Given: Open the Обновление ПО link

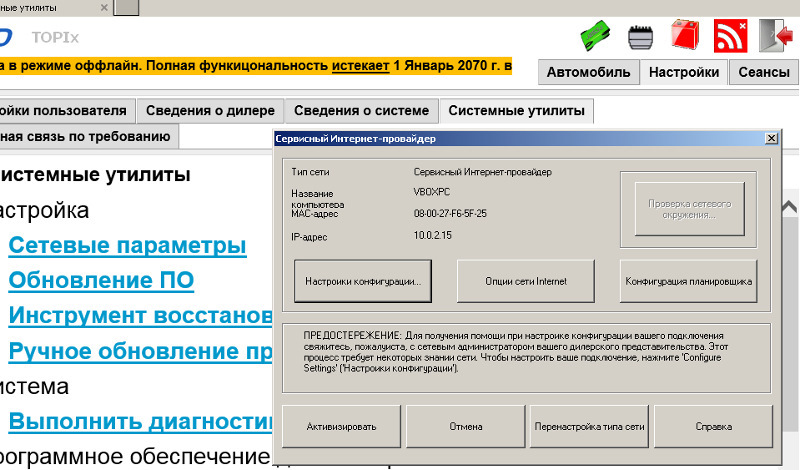Looking at the screenshot, I should (101, 280).
